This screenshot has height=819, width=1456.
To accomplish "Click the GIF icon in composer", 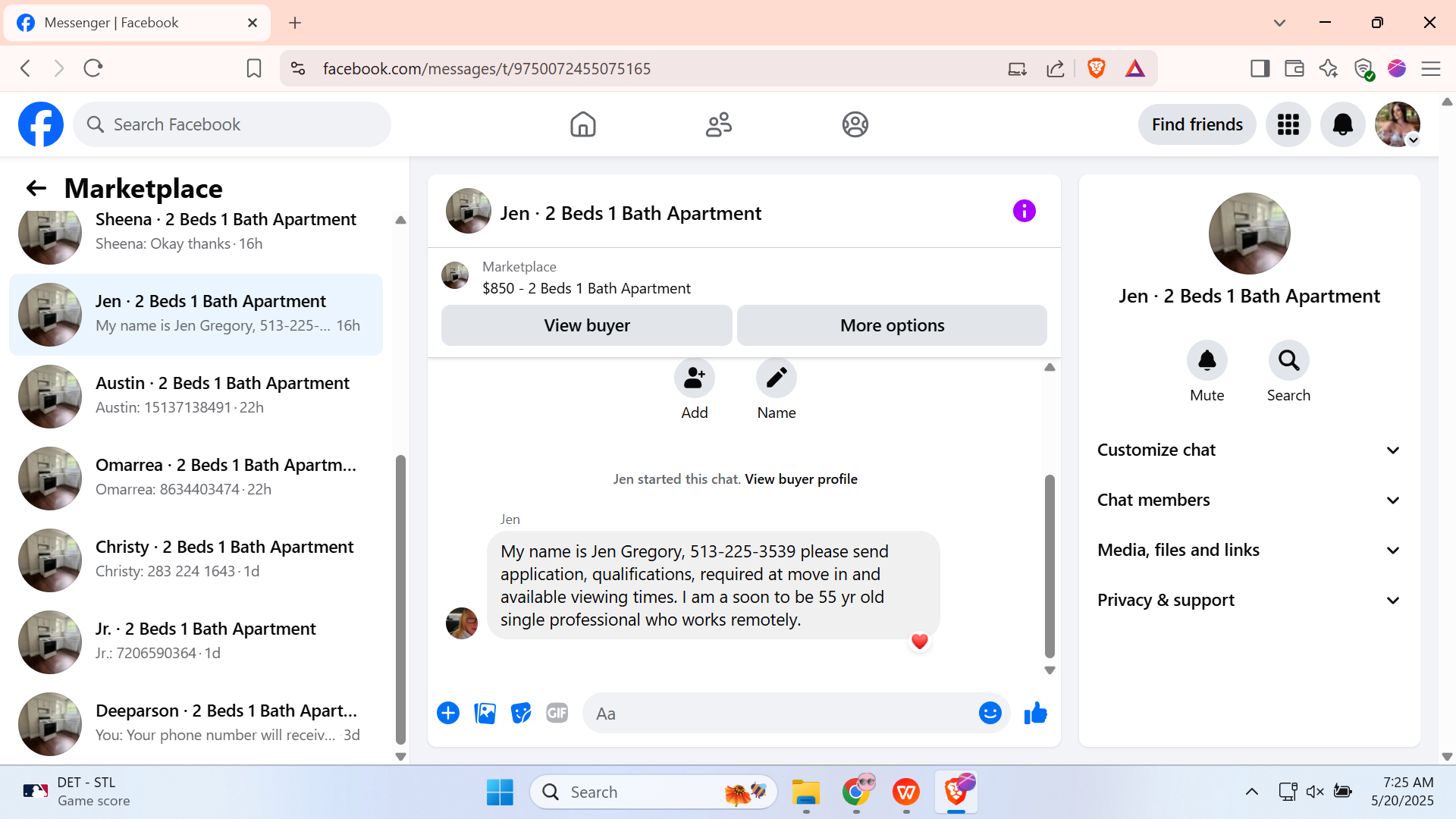I will pos(557,714).
